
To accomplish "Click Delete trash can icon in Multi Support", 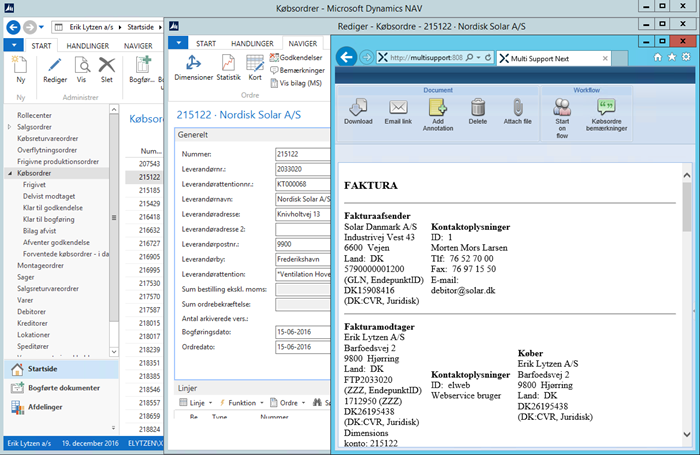I will 478,107.
